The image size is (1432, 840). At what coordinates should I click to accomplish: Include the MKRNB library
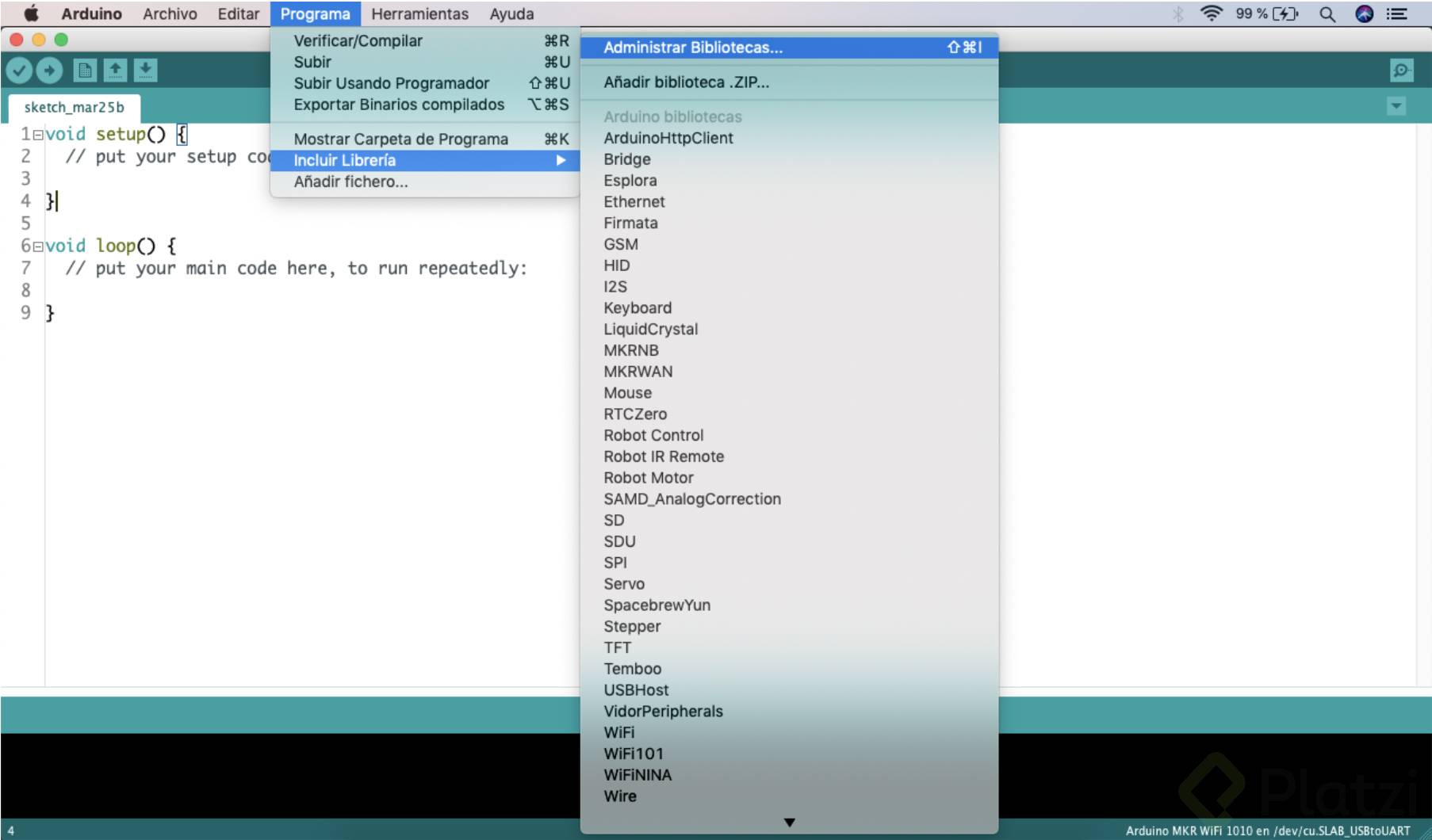click(789, 350)
